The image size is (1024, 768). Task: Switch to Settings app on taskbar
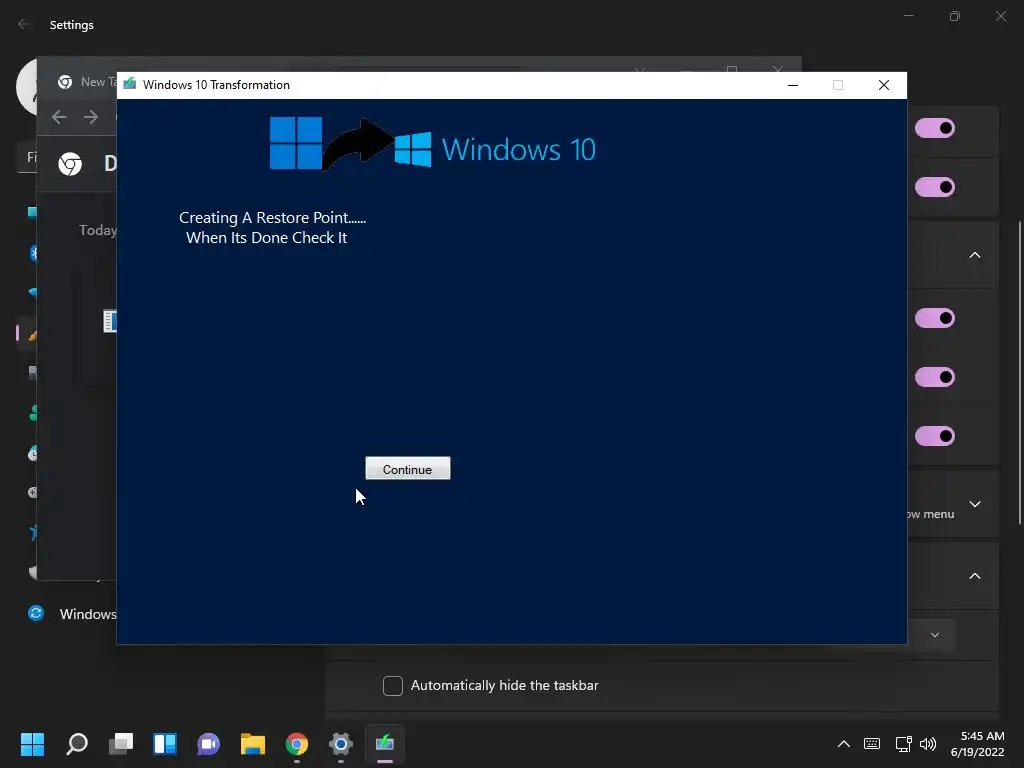point(341,744)
